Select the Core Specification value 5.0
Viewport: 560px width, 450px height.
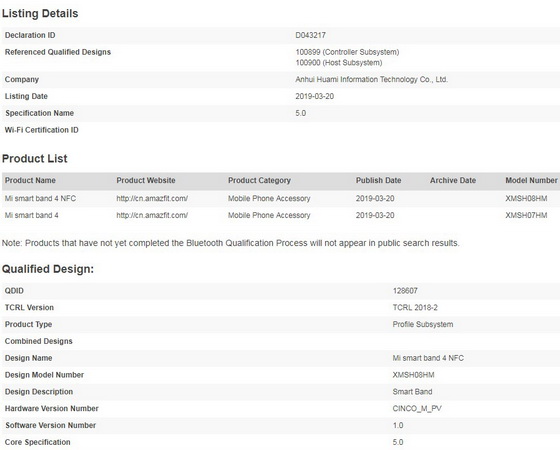[398, 442]
